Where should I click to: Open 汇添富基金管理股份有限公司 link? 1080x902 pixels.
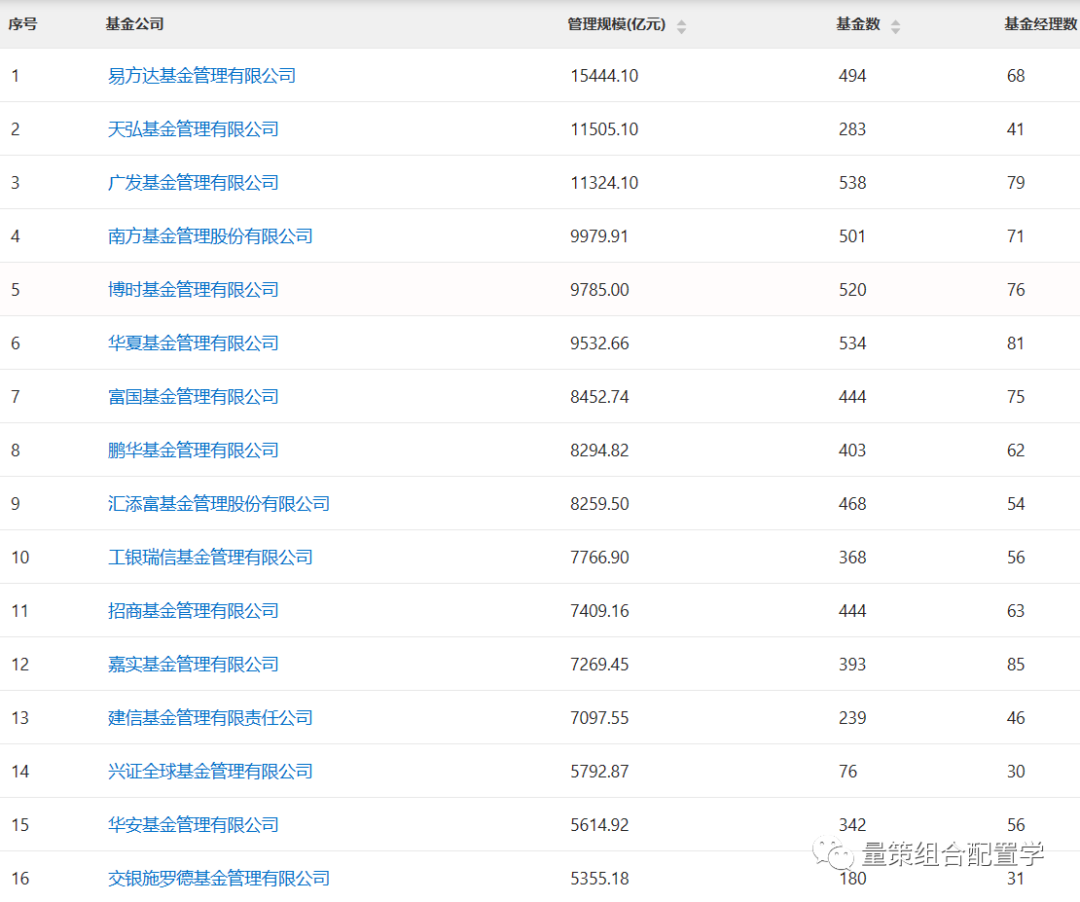coord(219,504)
